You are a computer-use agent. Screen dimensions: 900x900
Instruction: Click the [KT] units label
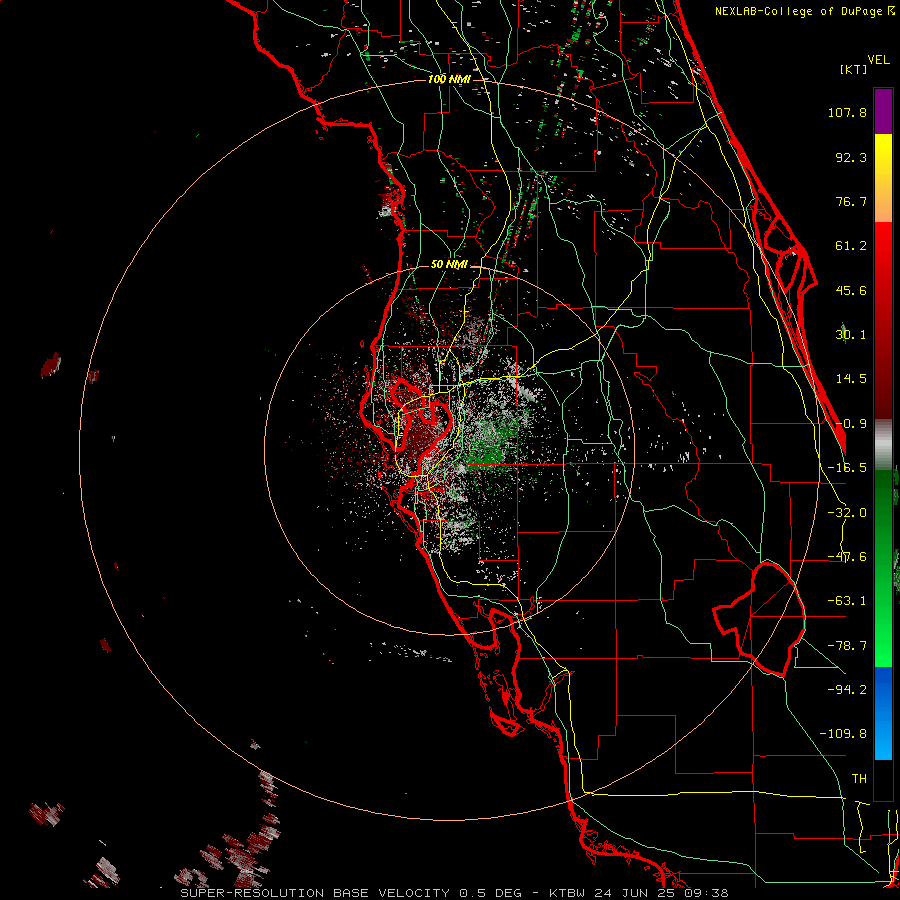(853, 69)
